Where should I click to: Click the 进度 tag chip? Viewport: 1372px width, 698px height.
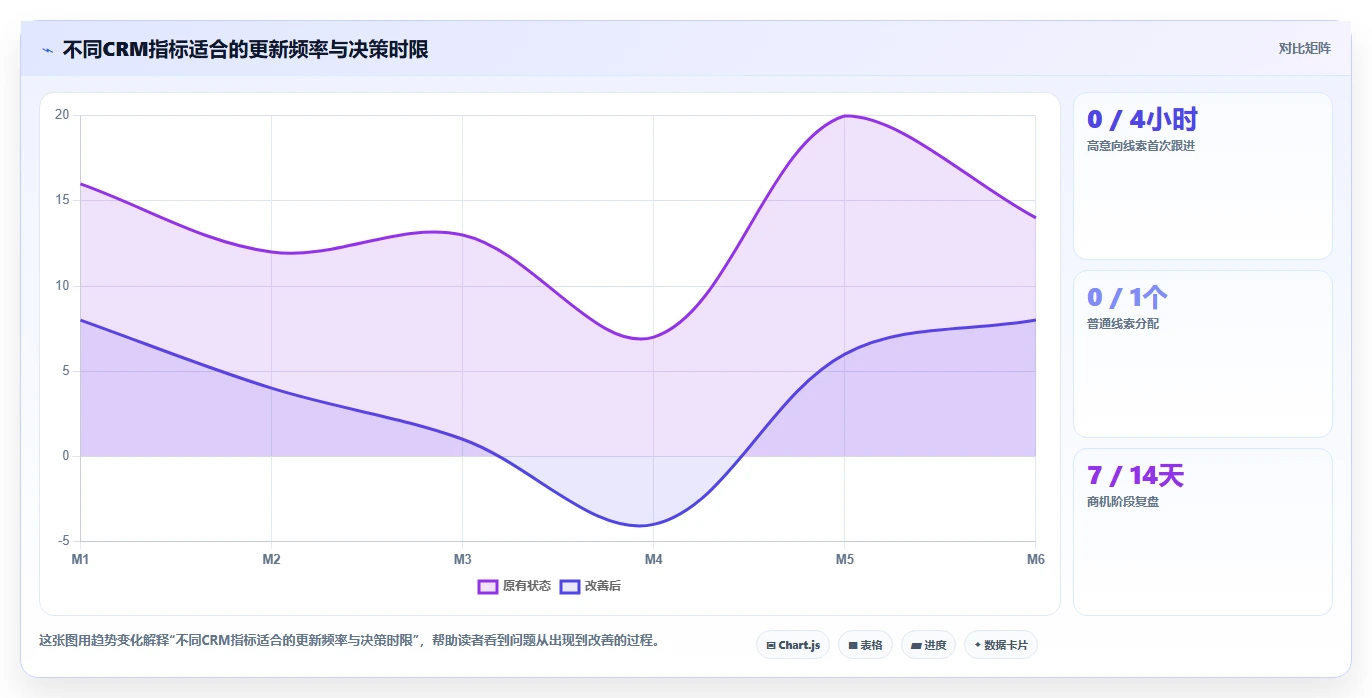(929, 645)
